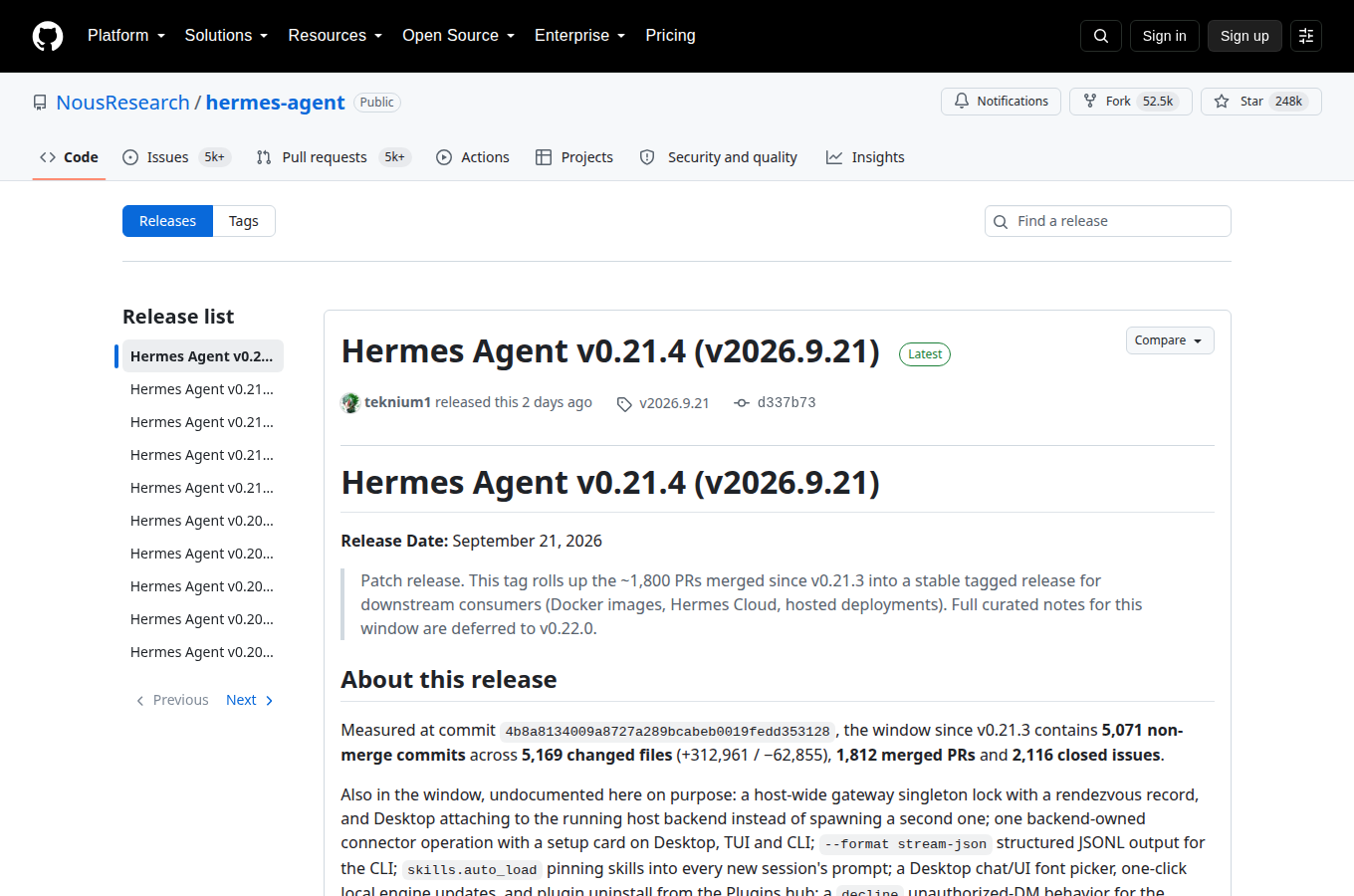1354x896 pixels.
Task: Click the released this 2 days ago text
Action: pyautogui.click(x=514, y=402)
